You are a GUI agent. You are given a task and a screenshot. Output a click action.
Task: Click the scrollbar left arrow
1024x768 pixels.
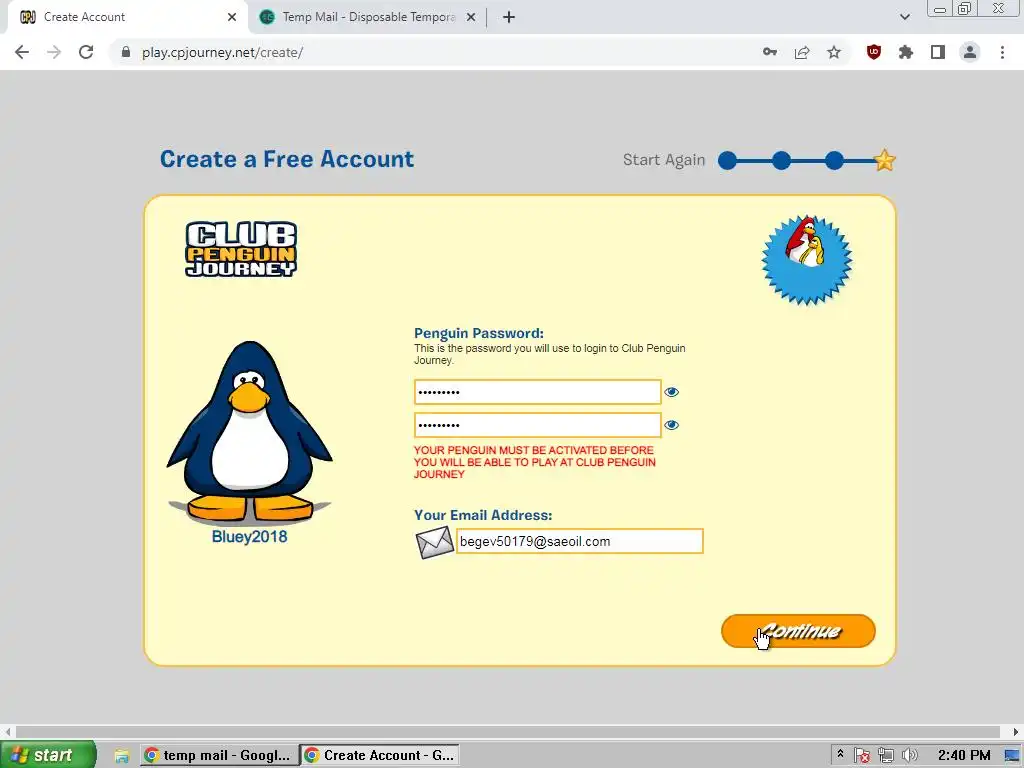[x=8, y=731]
